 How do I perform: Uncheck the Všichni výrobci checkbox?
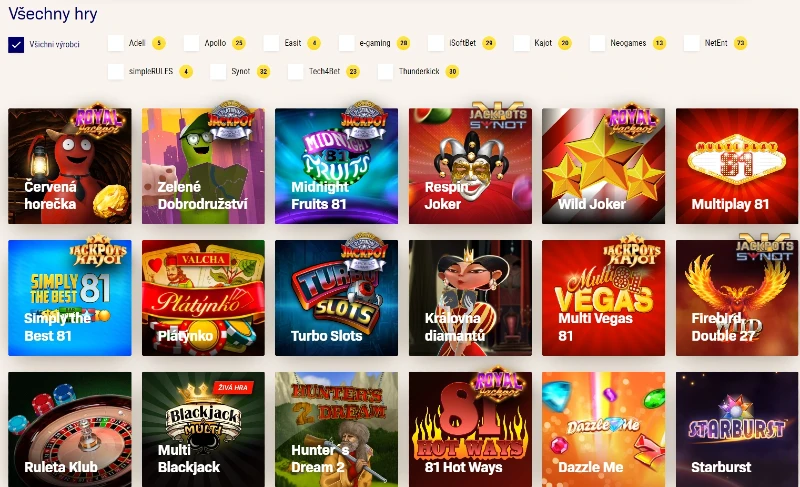(x=16, y=44)
